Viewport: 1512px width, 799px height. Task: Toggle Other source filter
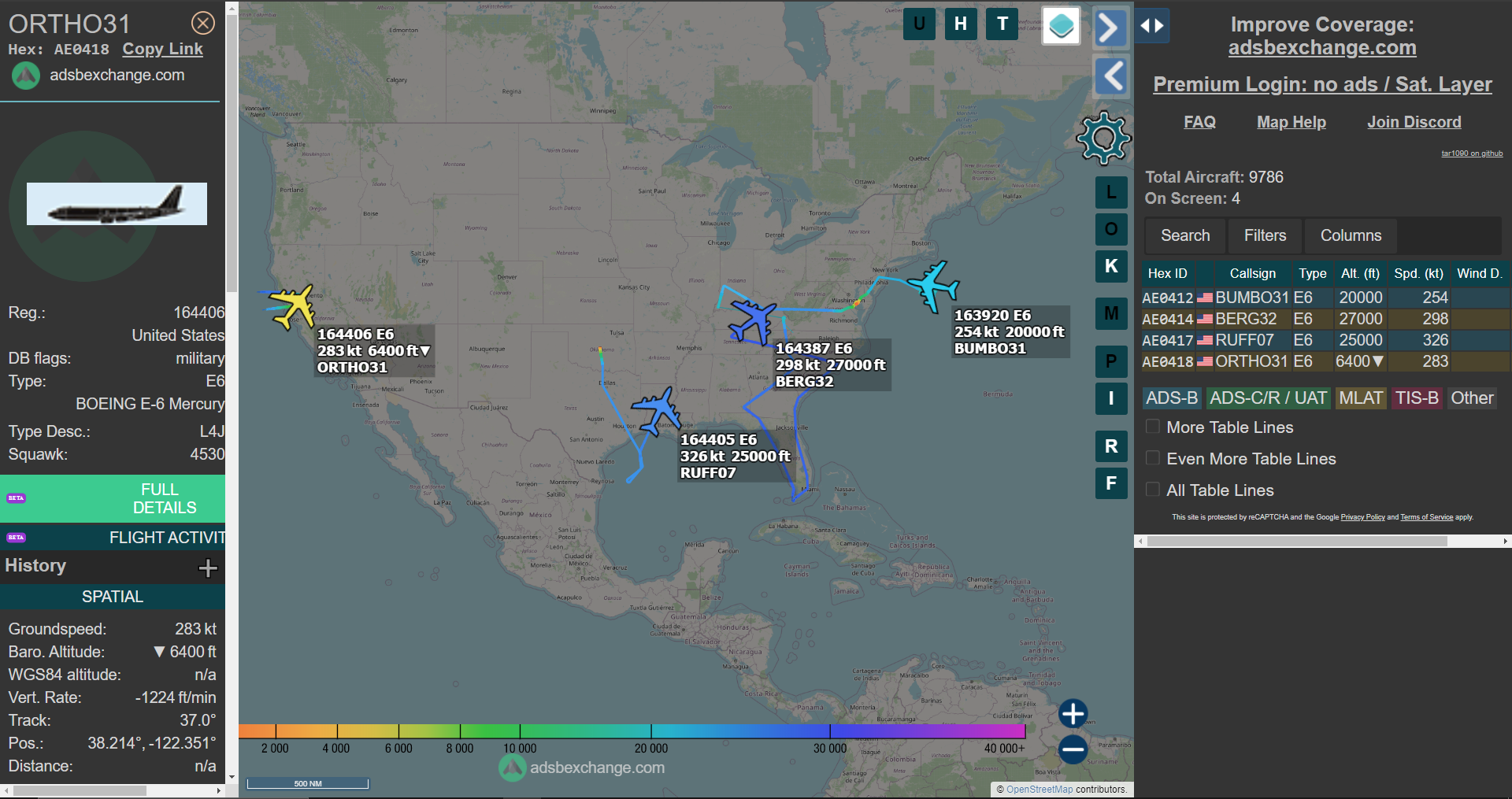(1472, 398)
